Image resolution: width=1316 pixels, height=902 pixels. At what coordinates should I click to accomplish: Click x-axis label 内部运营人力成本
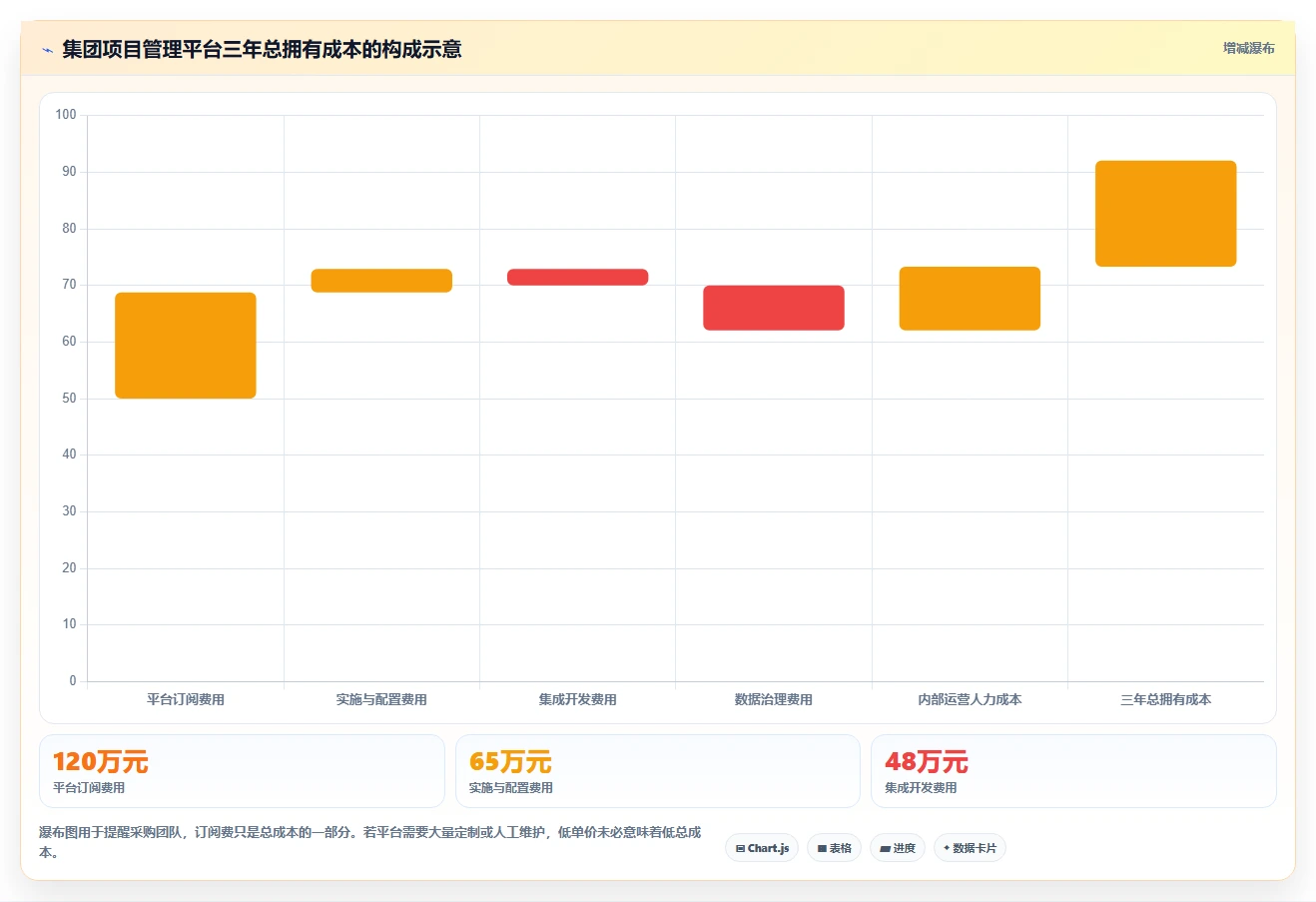pyautogui.click(x=970, y=699)
